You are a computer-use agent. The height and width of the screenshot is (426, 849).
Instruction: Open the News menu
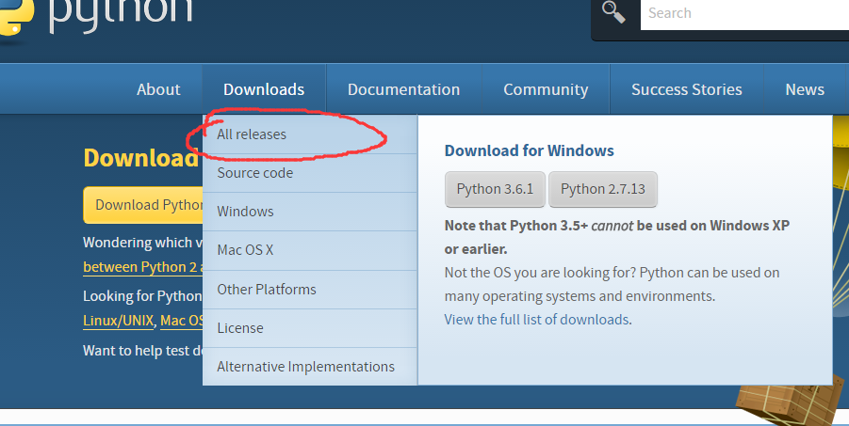pos(805,89)
